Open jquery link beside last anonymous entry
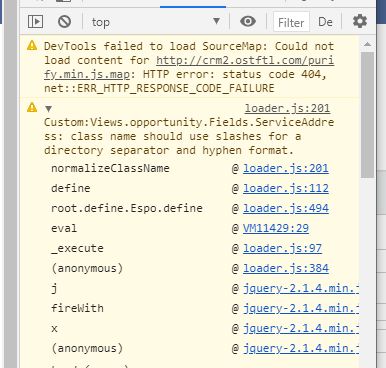Image resolution: width=386 pixels, height=368 pixels. pos(301,348)
